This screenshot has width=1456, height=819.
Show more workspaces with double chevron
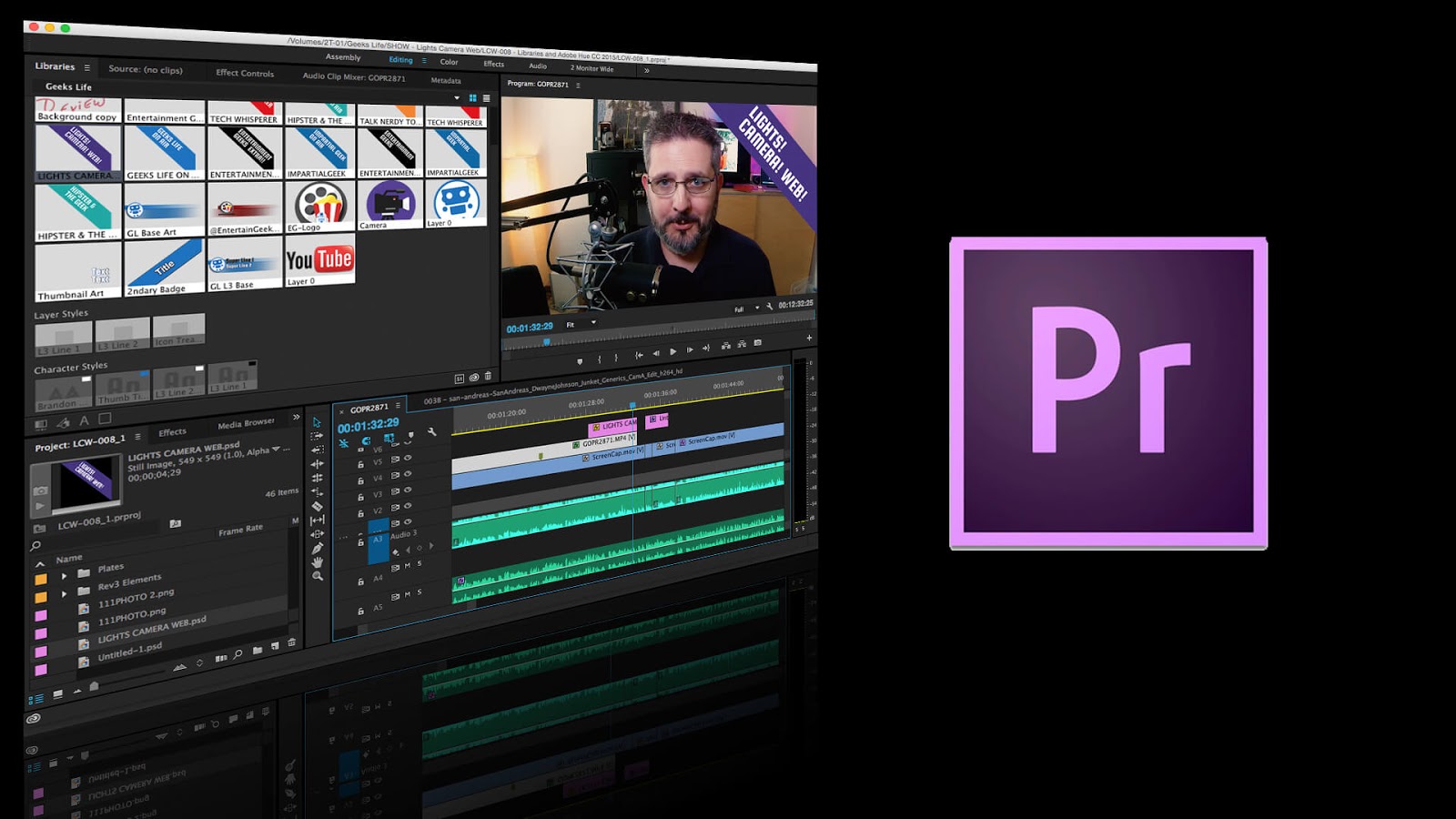[646, 70]
